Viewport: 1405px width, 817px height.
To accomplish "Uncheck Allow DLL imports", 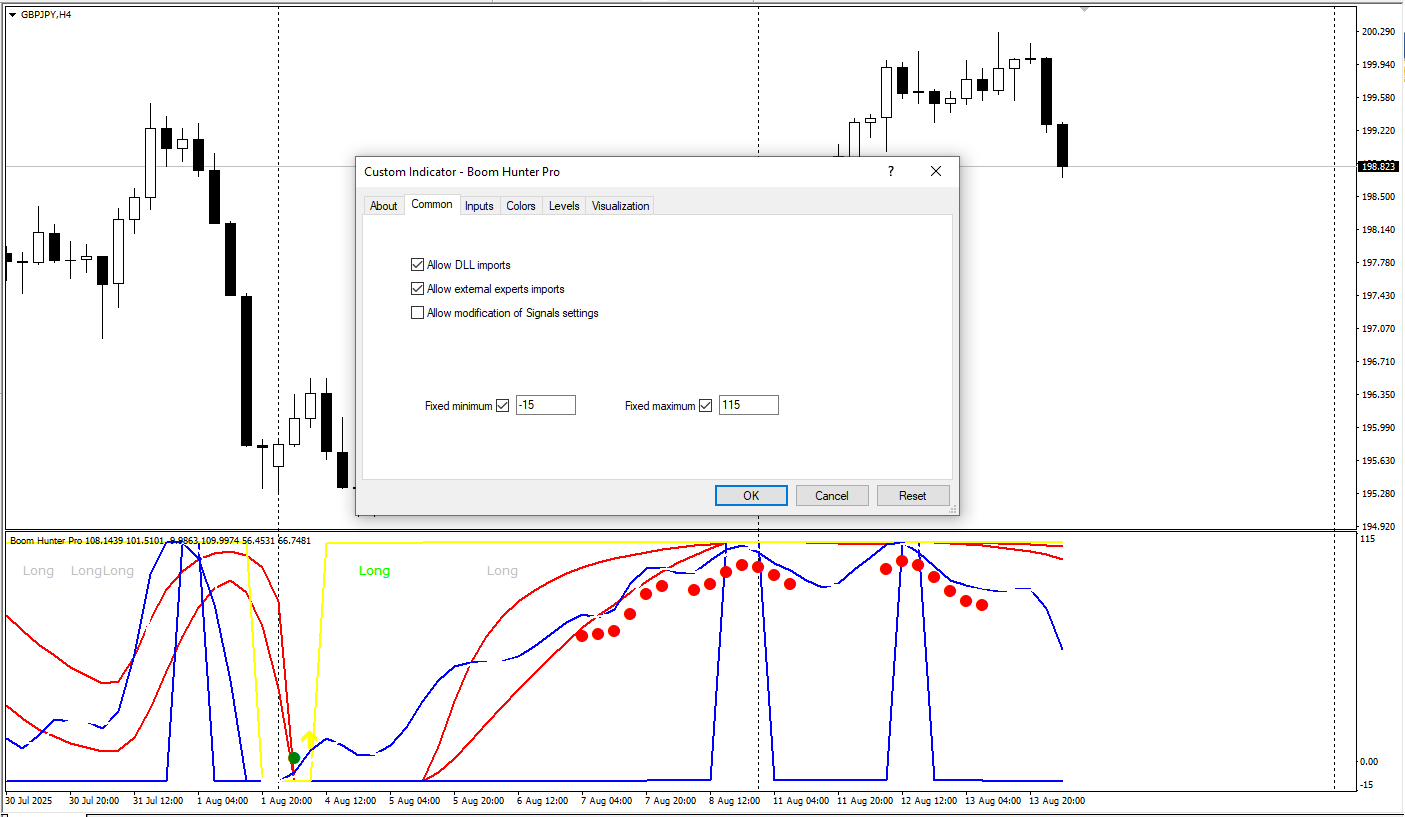I will (x=418, y=265).
